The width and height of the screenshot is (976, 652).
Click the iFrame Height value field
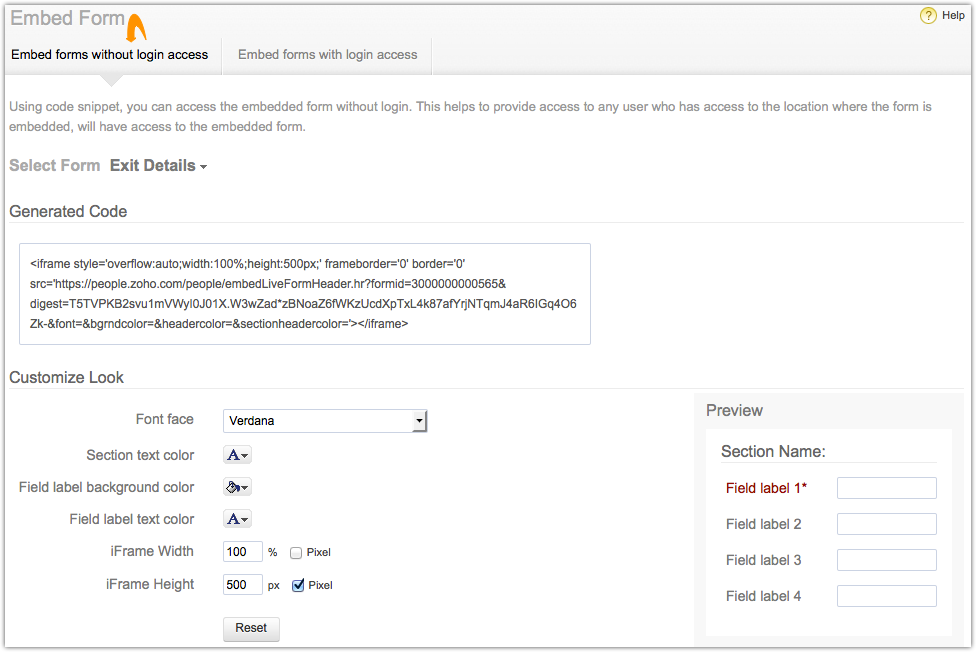click(242, 585)
